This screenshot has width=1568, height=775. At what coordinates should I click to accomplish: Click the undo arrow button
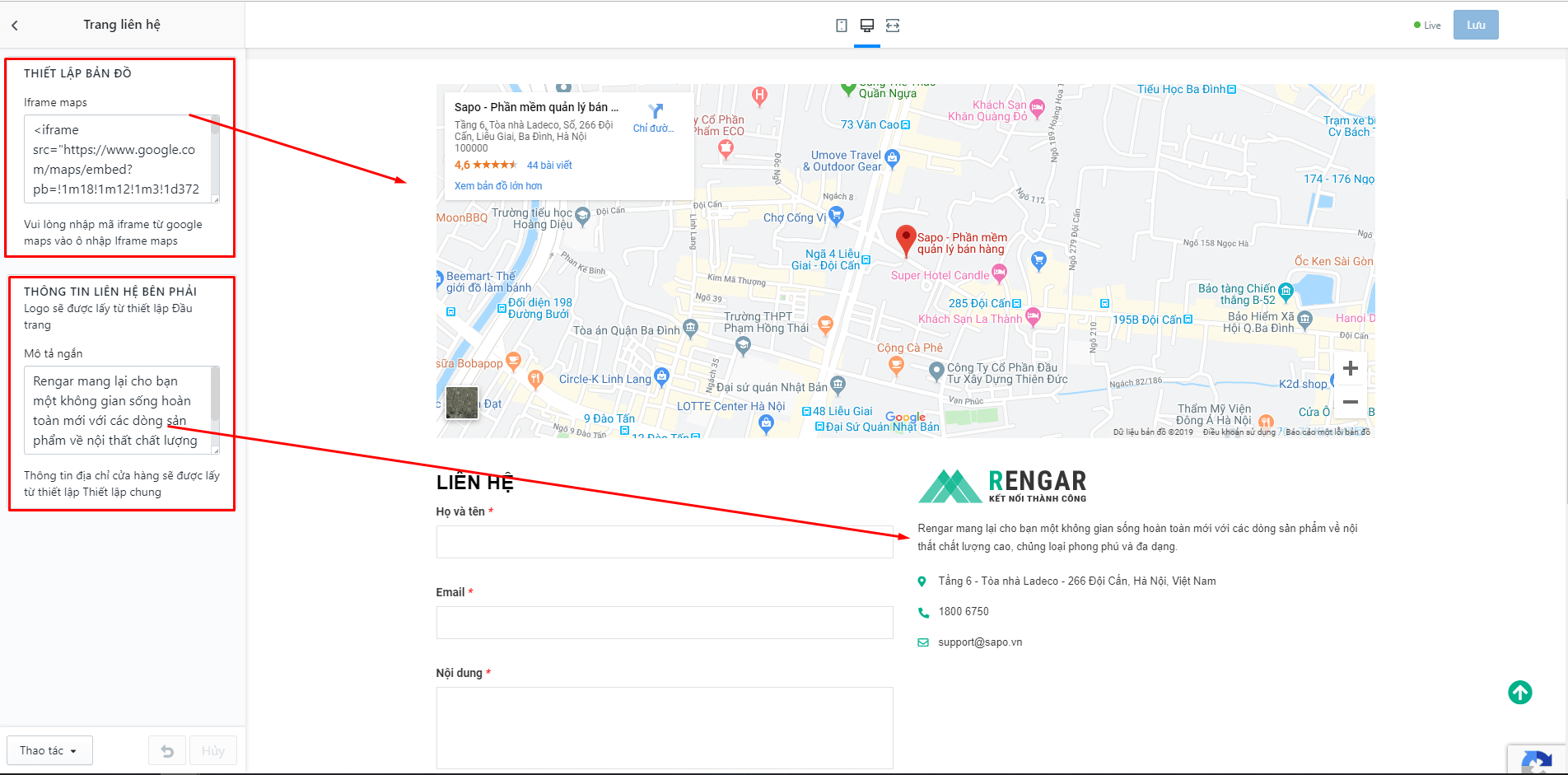click(167, 751)
